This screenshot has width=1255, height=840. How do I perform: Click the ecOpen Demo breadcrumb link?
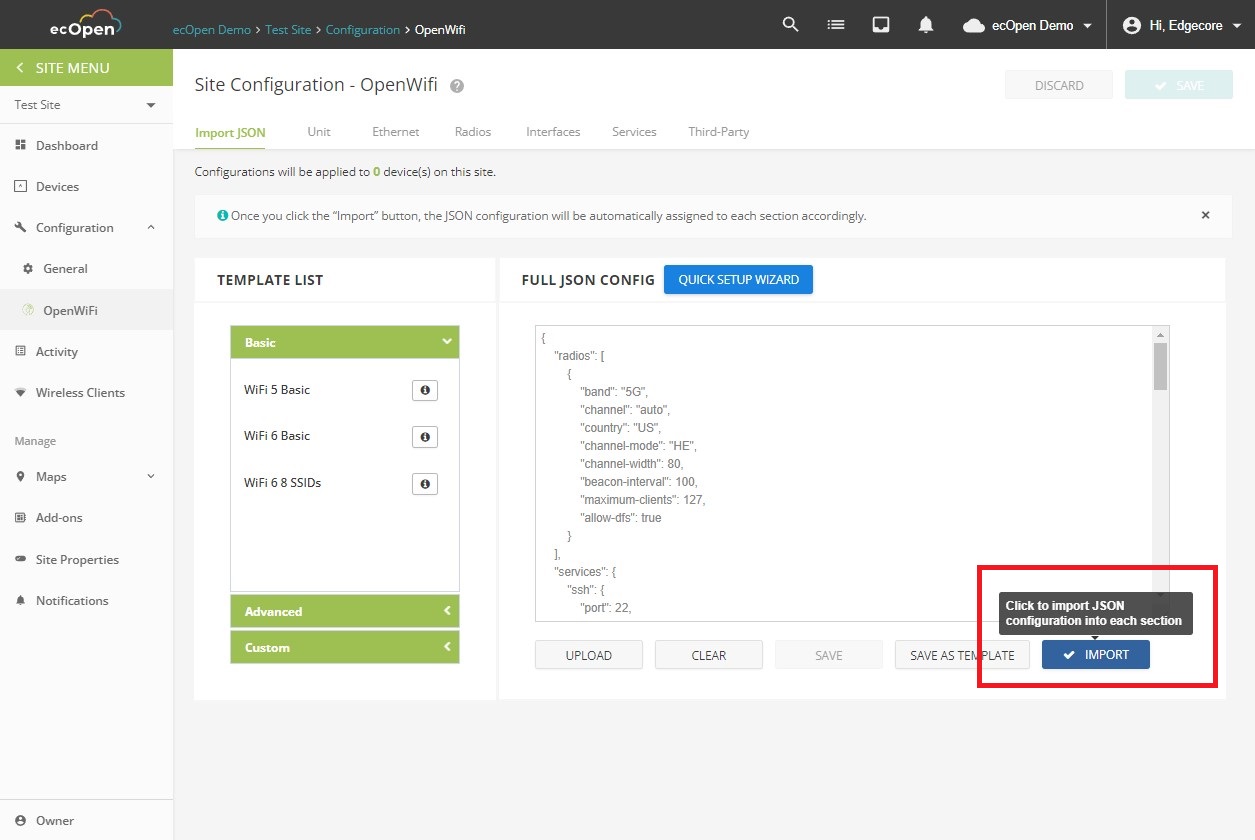pos(212,30)
